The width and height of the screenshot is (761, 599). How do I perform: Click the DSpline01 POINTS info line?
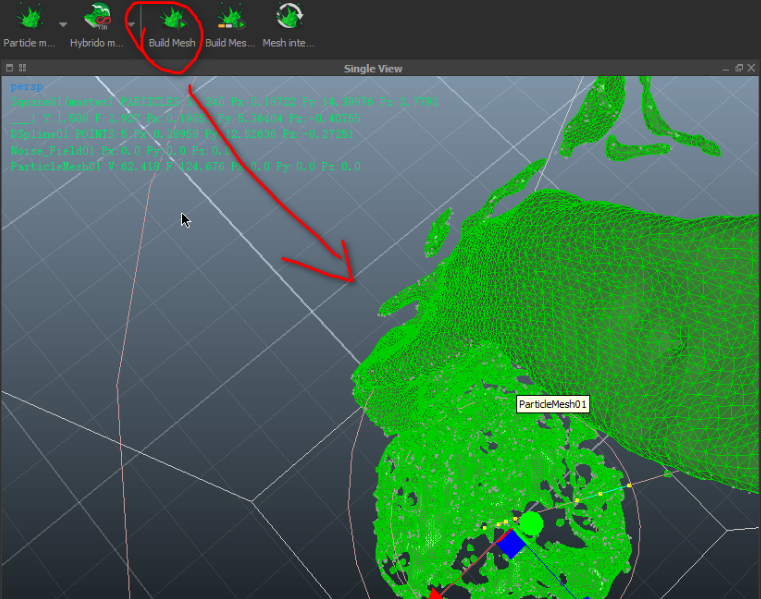pyautogui.click(x=182, y=134)
